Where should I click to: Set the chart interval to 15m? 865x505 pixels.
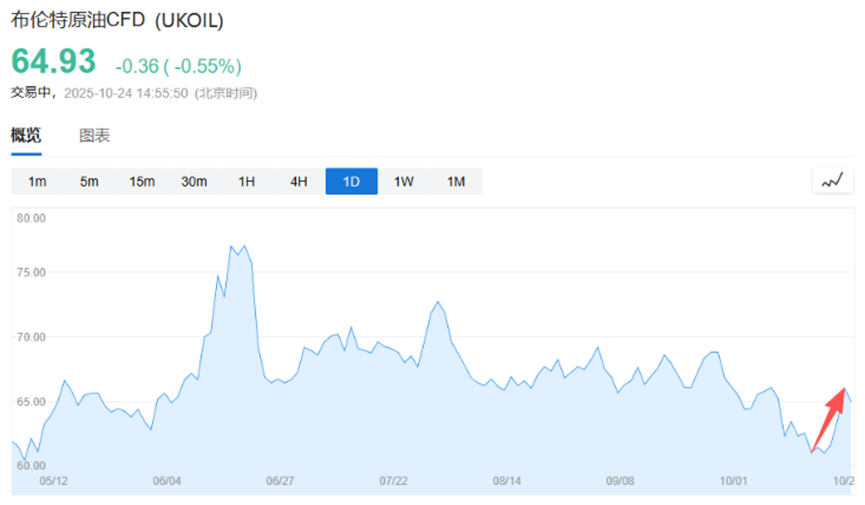point(142,181)
